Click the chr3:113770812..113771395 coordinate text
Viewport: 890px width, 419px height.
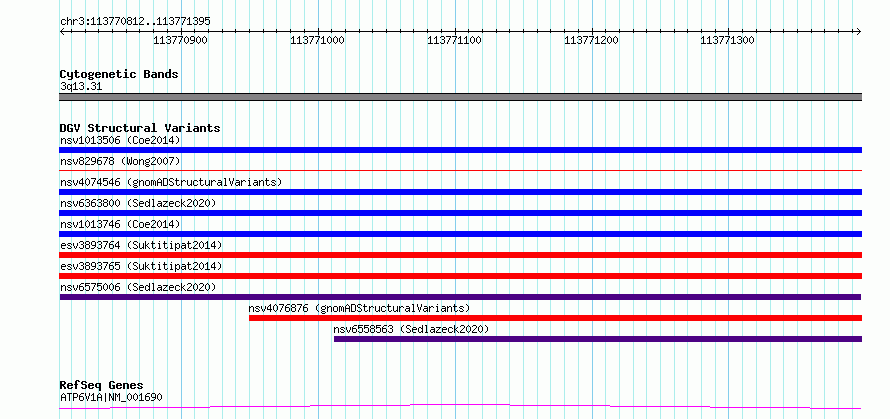pos(135,22)
